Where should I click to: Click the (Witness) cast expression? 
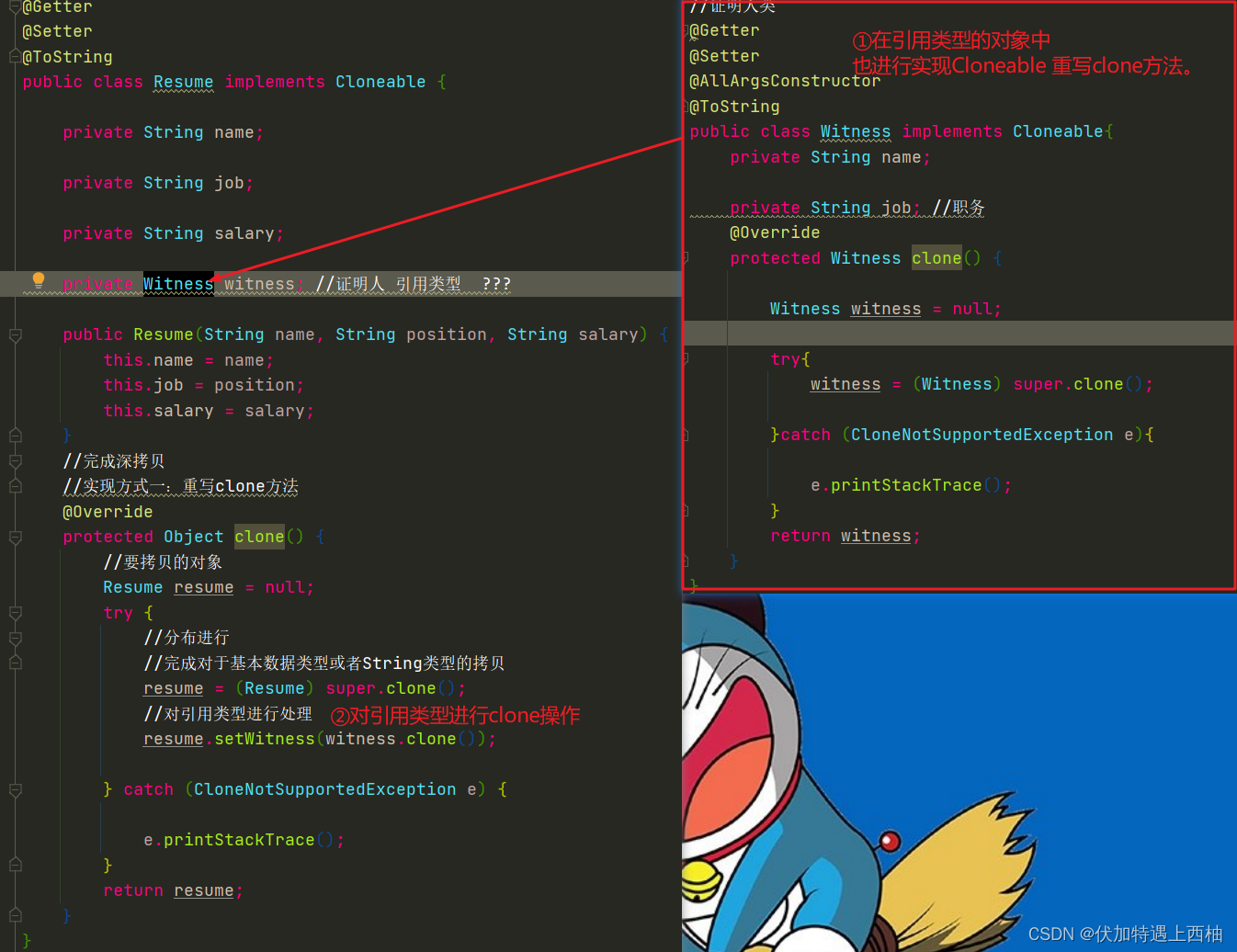pos(957,384)
